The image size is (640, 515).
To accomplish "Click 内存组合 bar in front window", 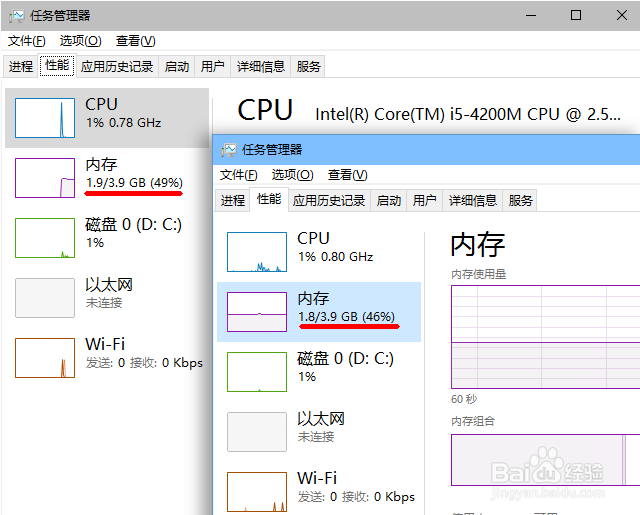I will pos(545,460).
